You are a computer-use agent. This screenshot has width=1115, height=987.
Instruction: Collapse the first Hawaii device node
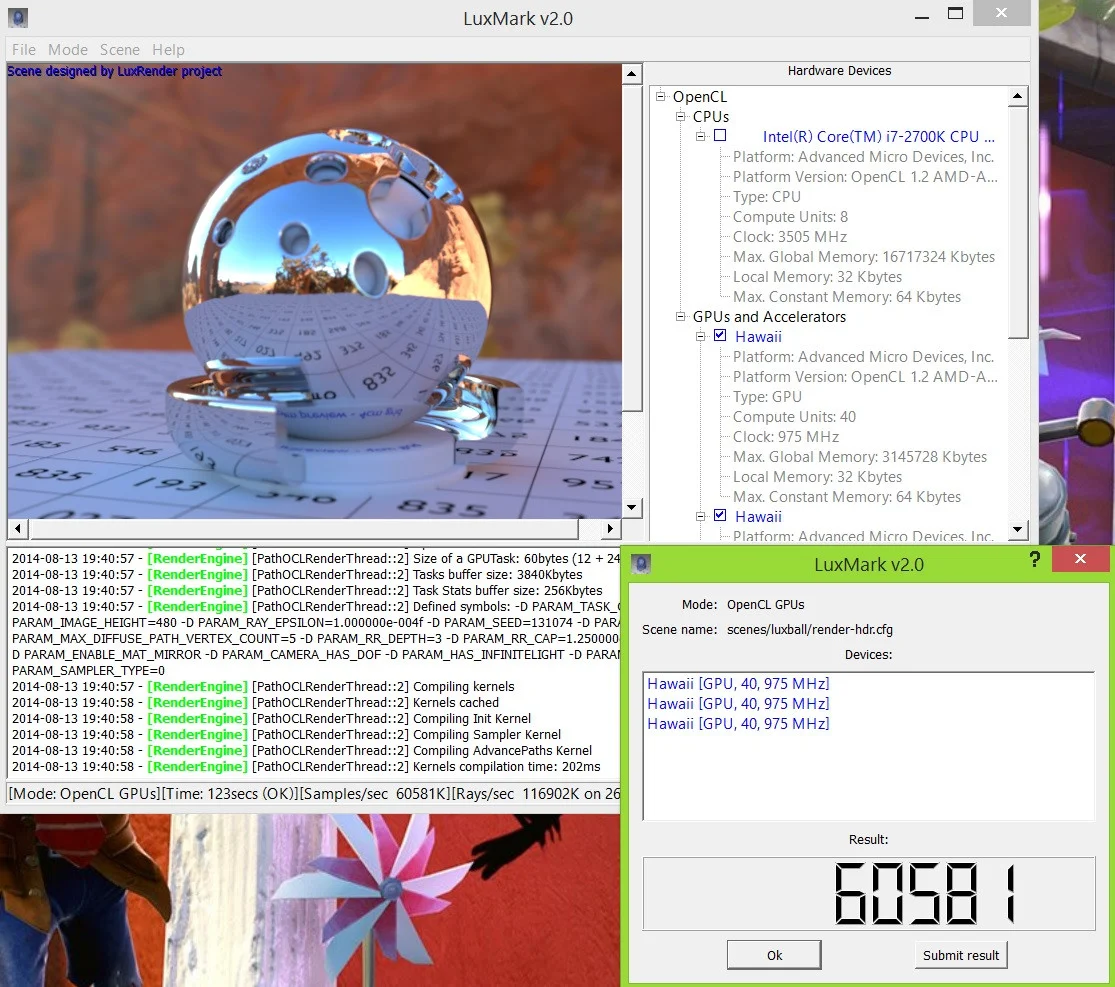click(700, 336)
